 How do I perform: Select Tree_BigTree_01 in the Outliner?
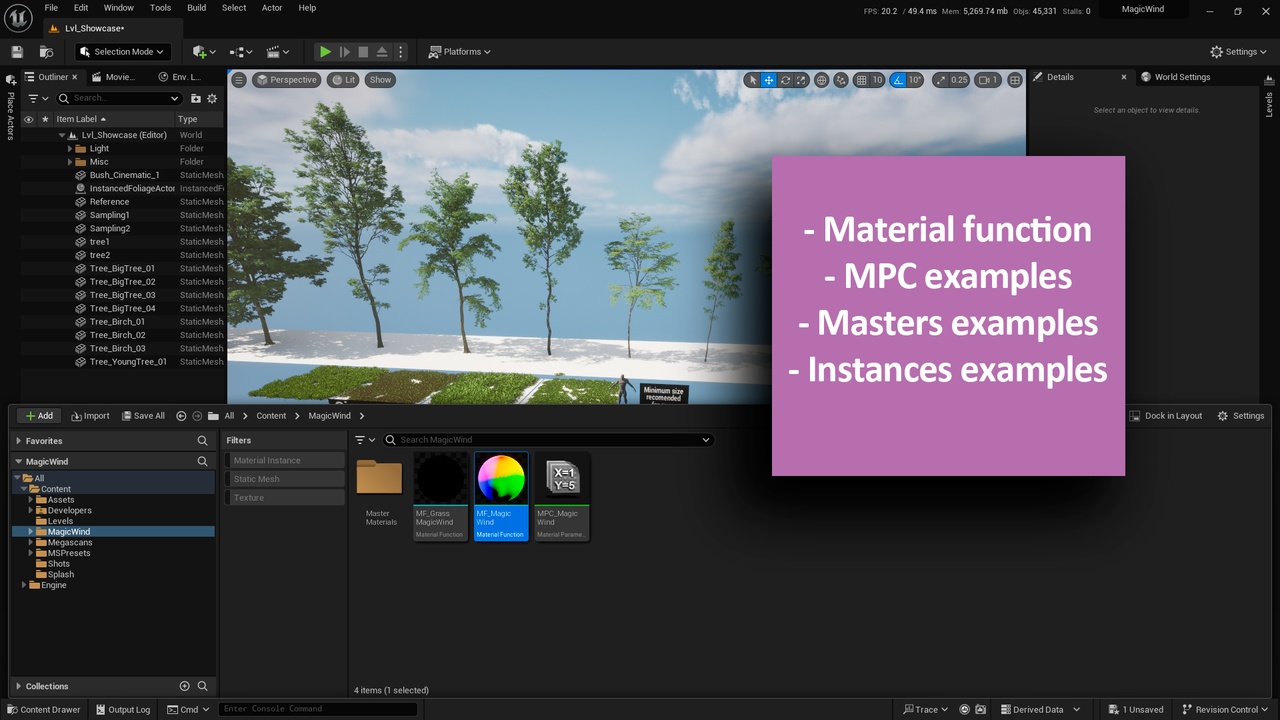(122, 268)
